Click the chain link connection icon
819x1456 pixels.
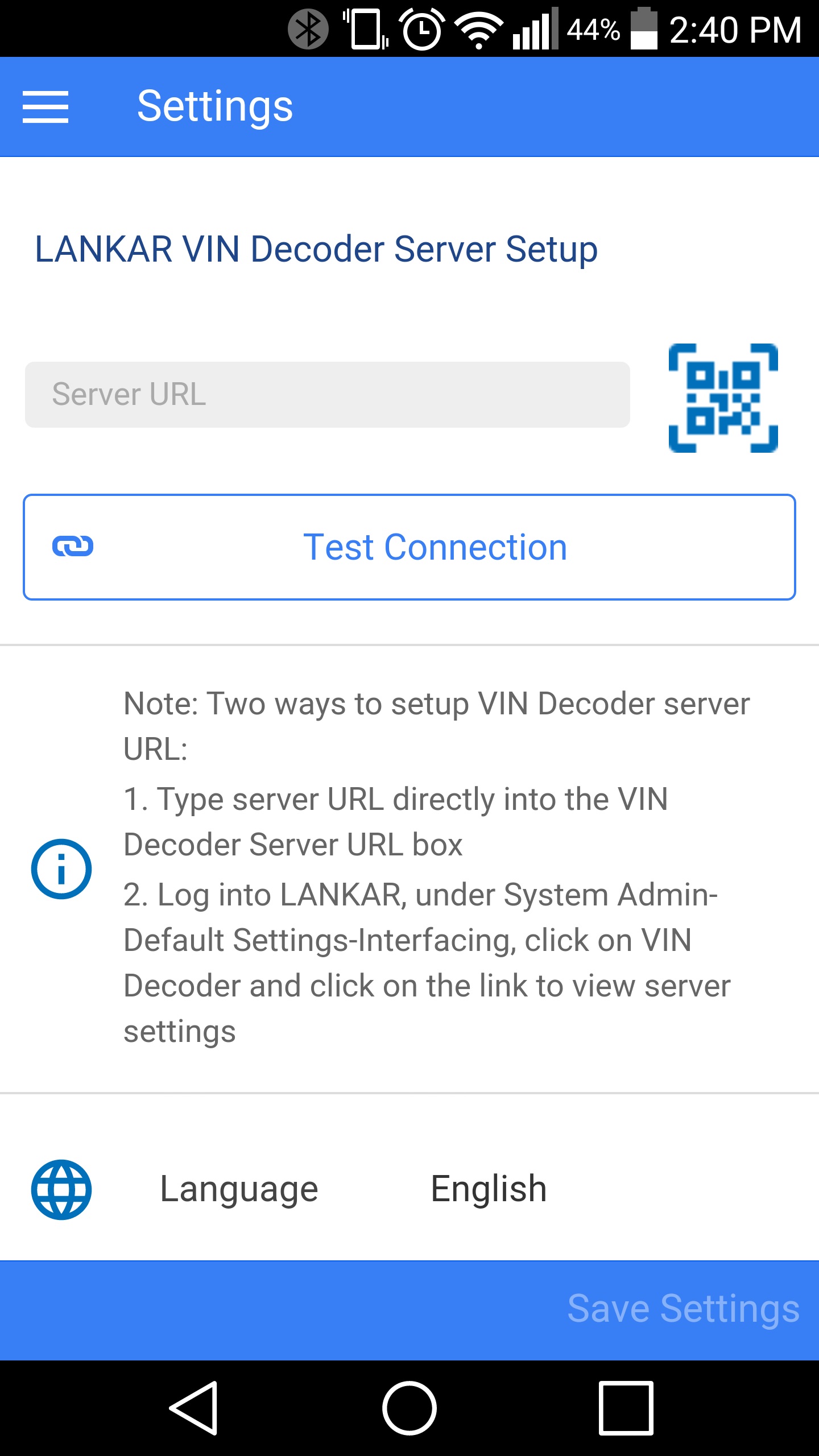tap(73, 547)
